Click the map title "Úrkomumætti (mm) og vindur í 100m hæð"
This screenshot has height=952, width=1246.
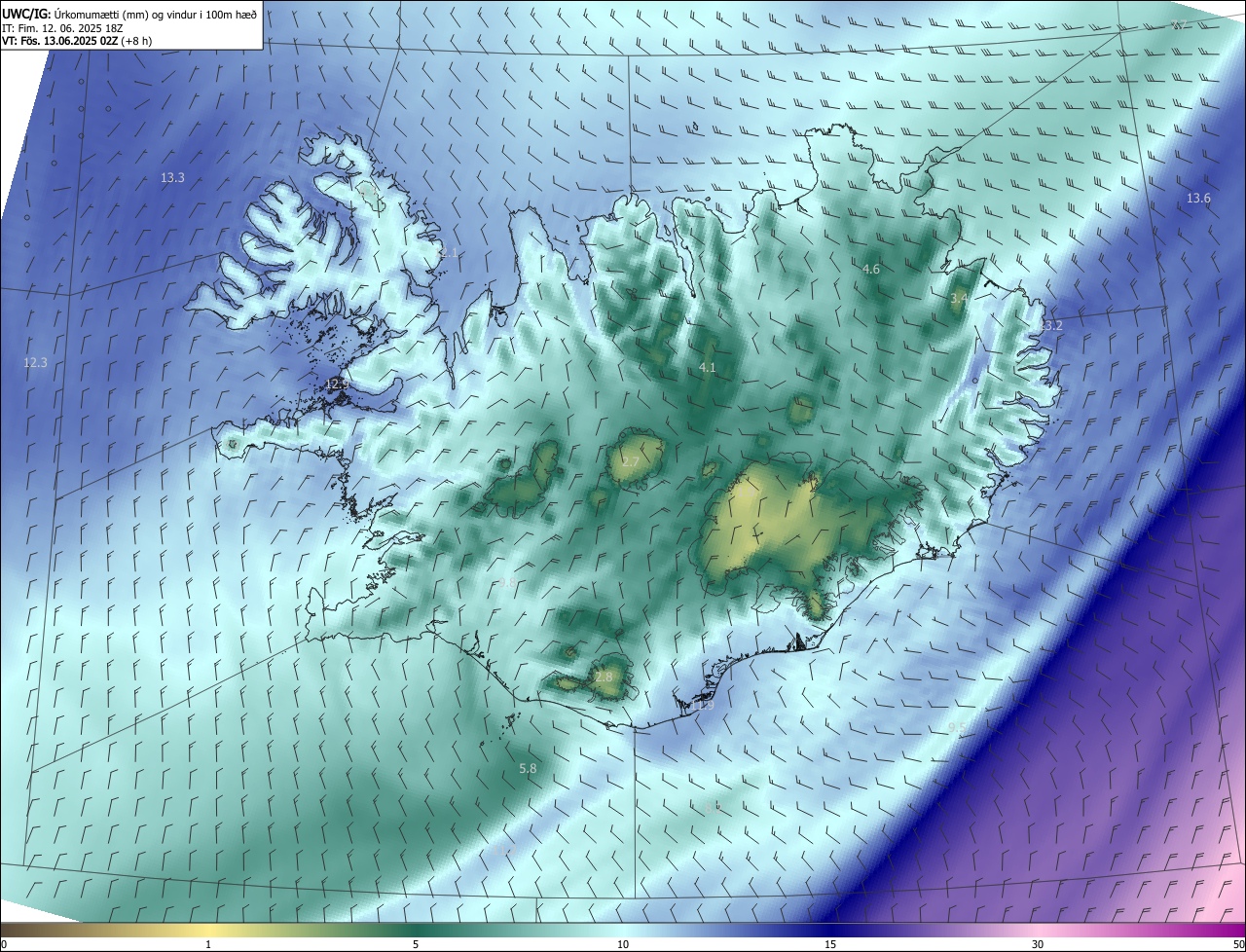[155, 15]
